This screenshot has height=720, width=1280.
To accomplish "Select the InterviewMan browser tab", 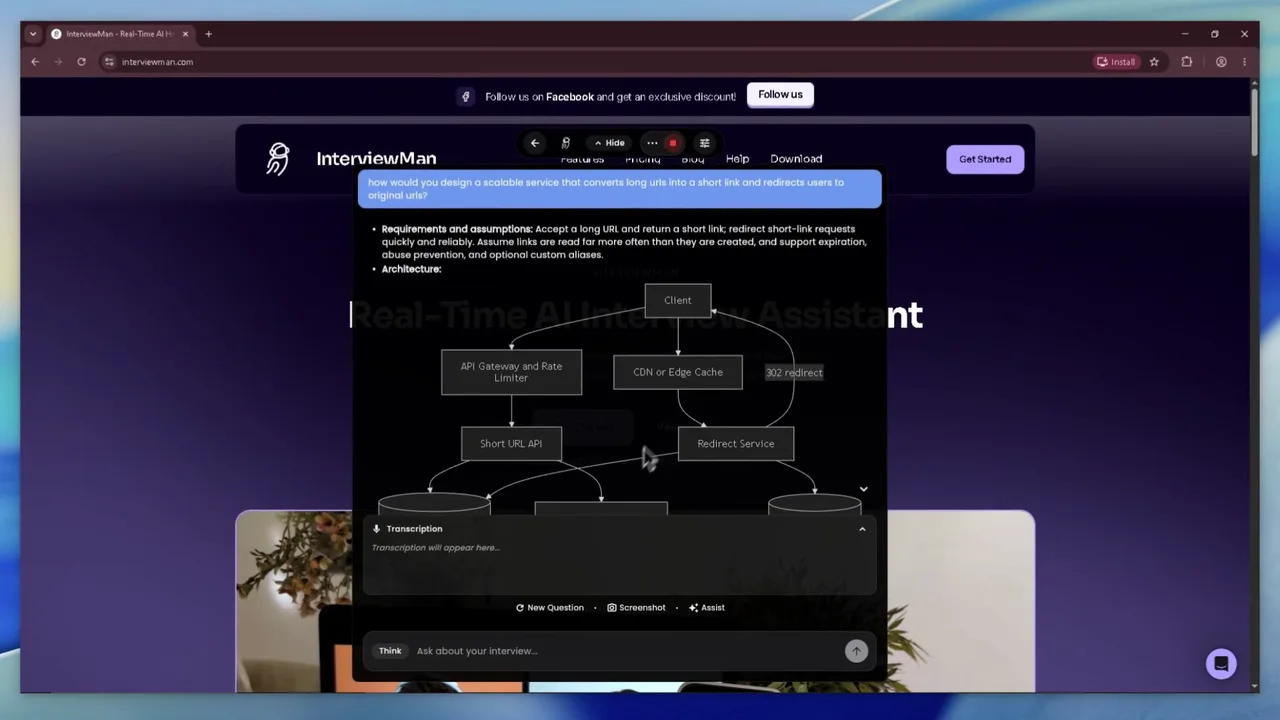I will (x=118, y=34).
